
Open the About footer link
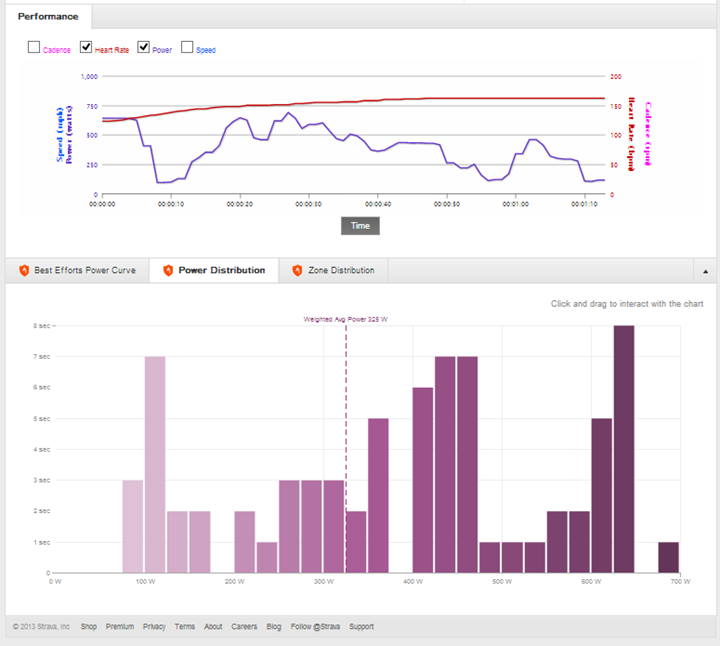tap(213, 627)
